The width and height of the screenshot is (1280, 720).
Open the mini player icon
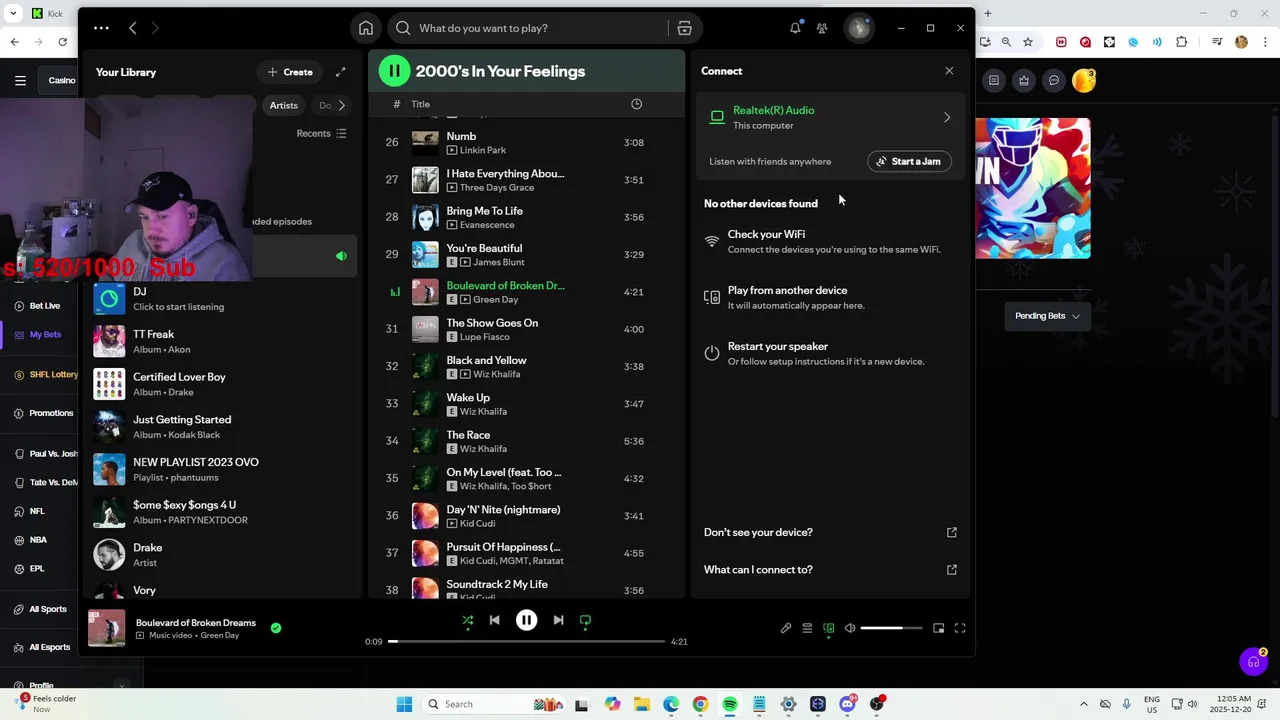(x=938, y=628)
